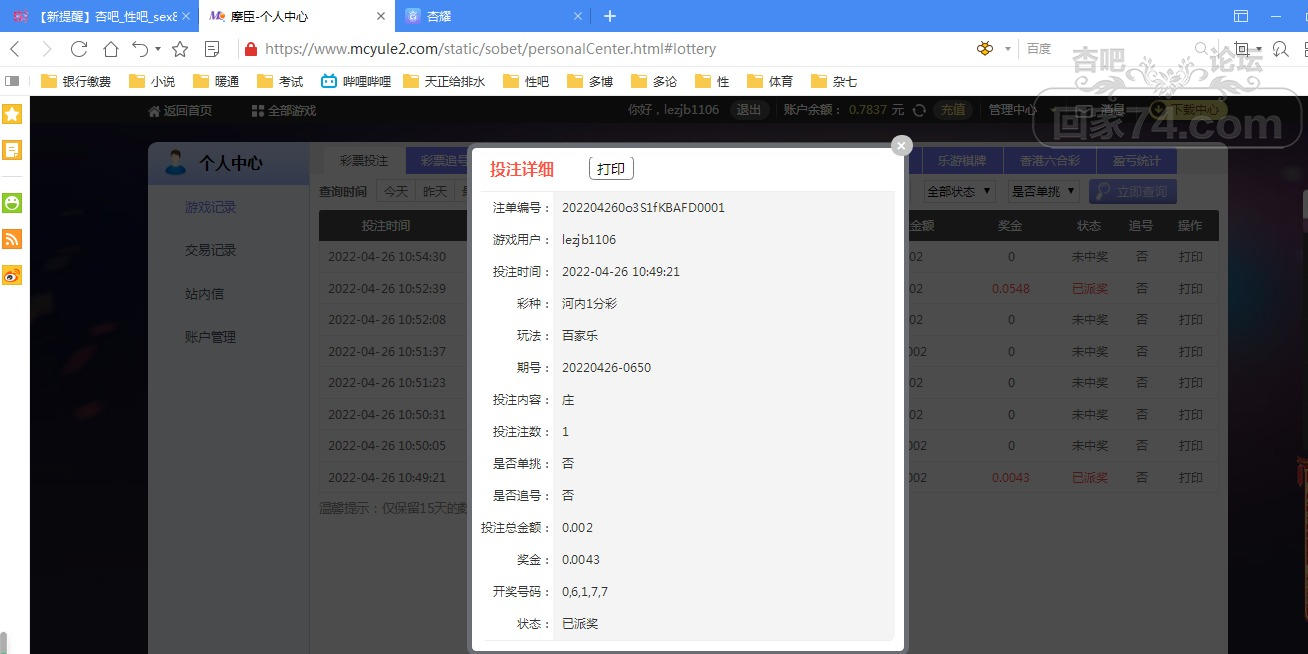Viewport: 1308px width, 654px height.
Task: Click 打印 in the 10:54:30 row
Action: tap(1190, 256)
